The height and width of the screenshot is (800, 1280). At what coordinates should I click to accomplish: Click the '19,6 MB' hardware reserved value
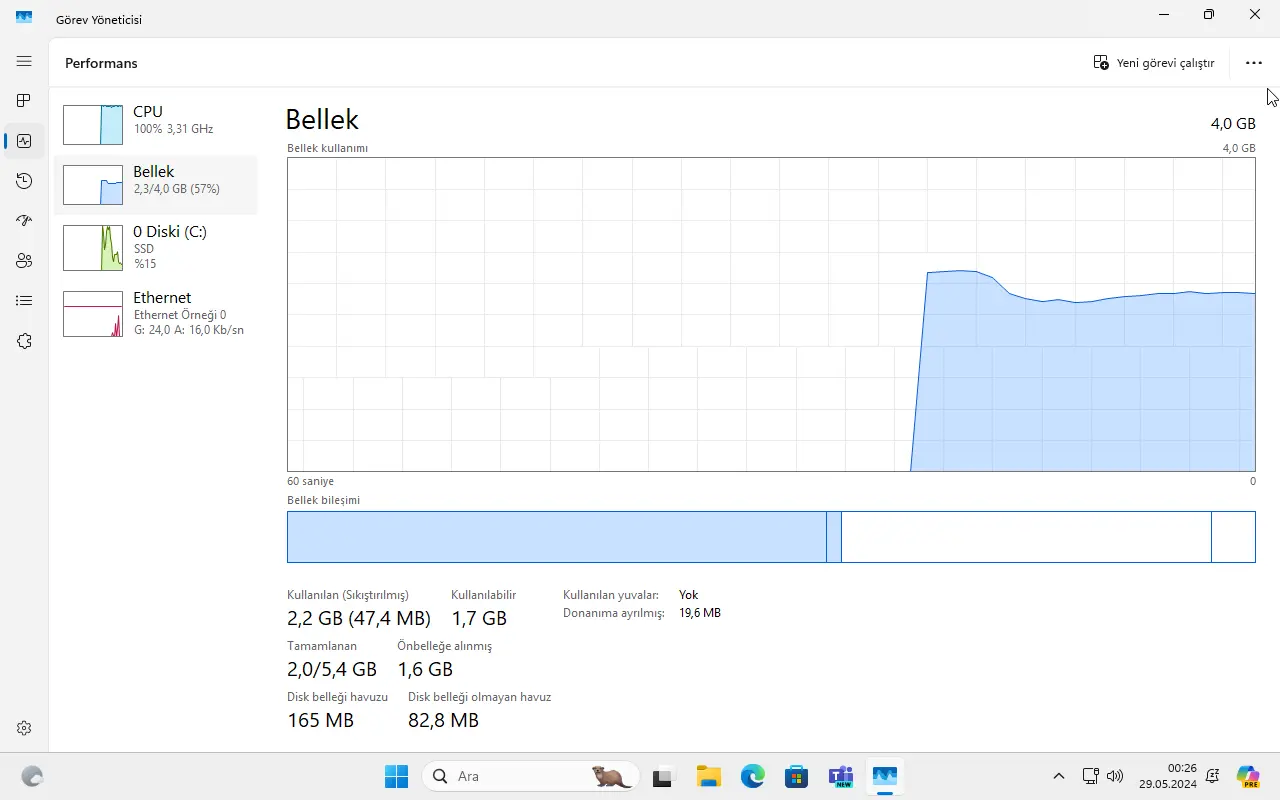700,613
